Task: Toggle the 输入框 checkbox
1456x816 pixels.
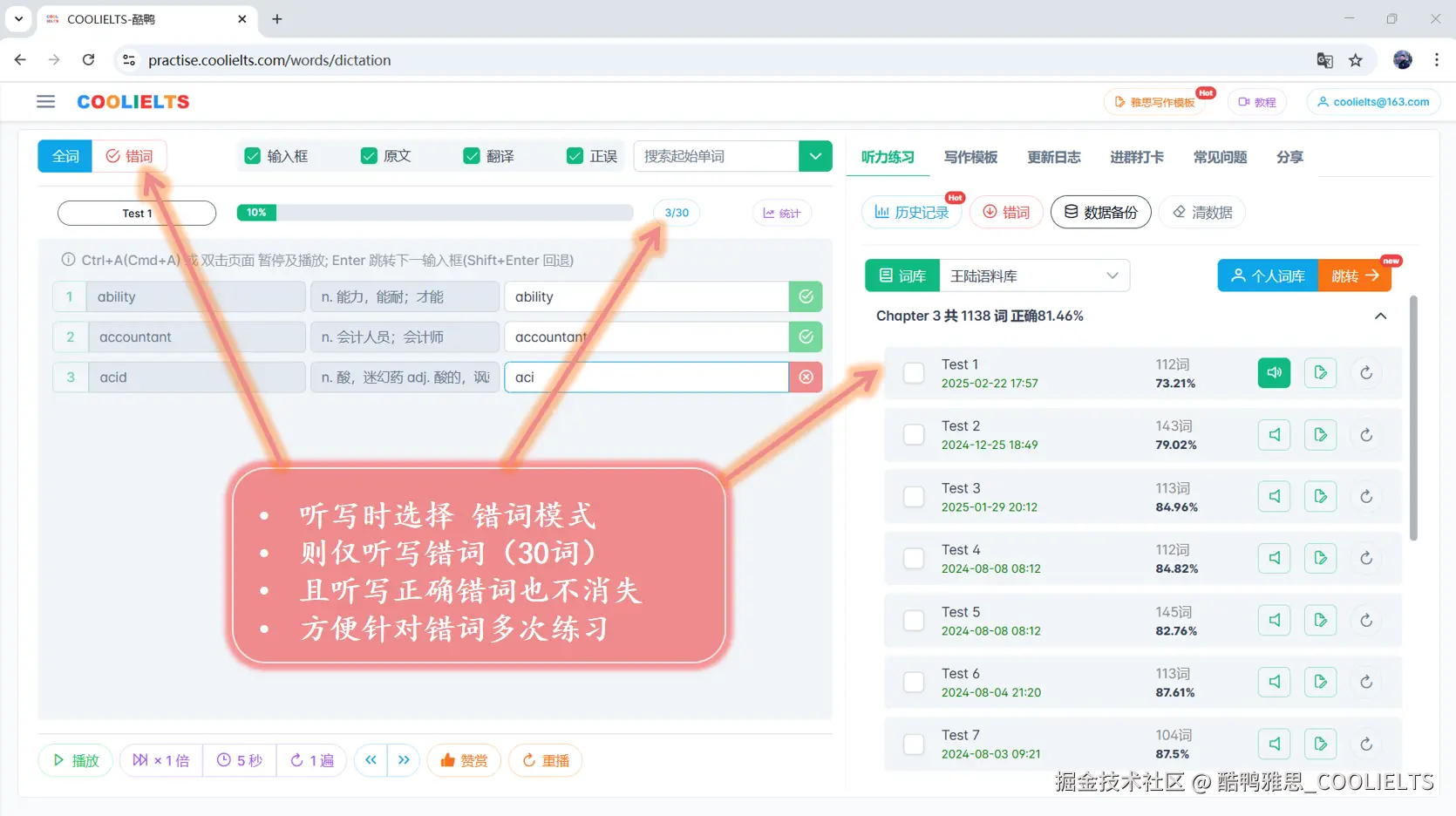Action: click(x=253, y=156)
